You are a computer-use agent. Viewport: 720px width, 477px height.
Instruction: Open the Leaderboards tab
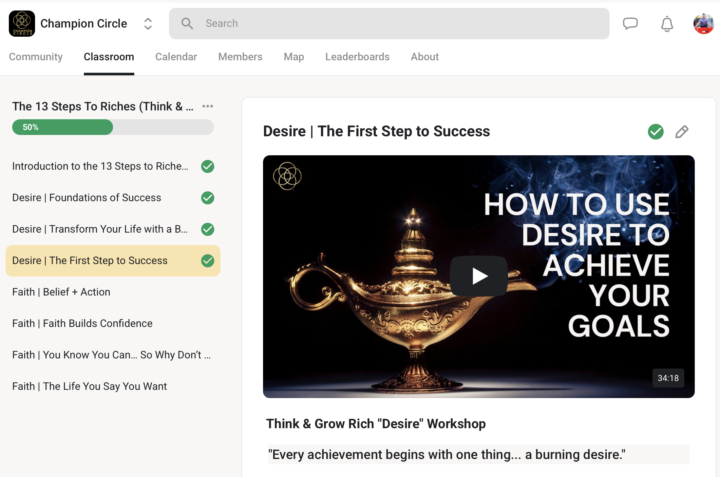[x=357, y=56]
